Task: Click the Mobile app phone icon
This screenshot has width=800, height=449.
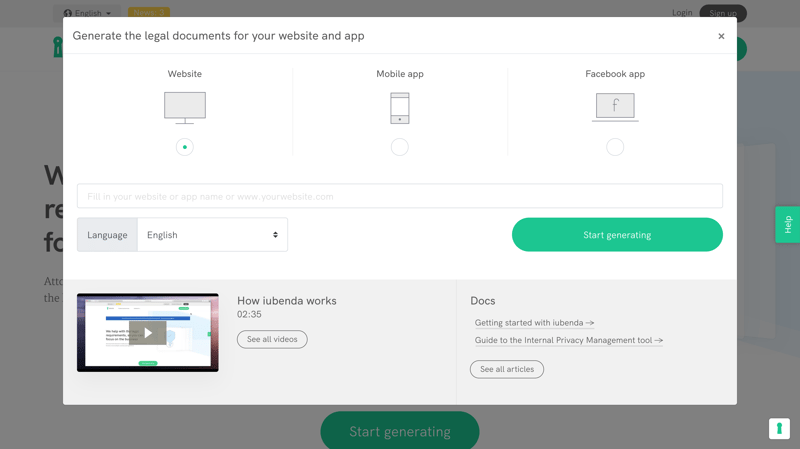Action: click(x=399, y=108)
